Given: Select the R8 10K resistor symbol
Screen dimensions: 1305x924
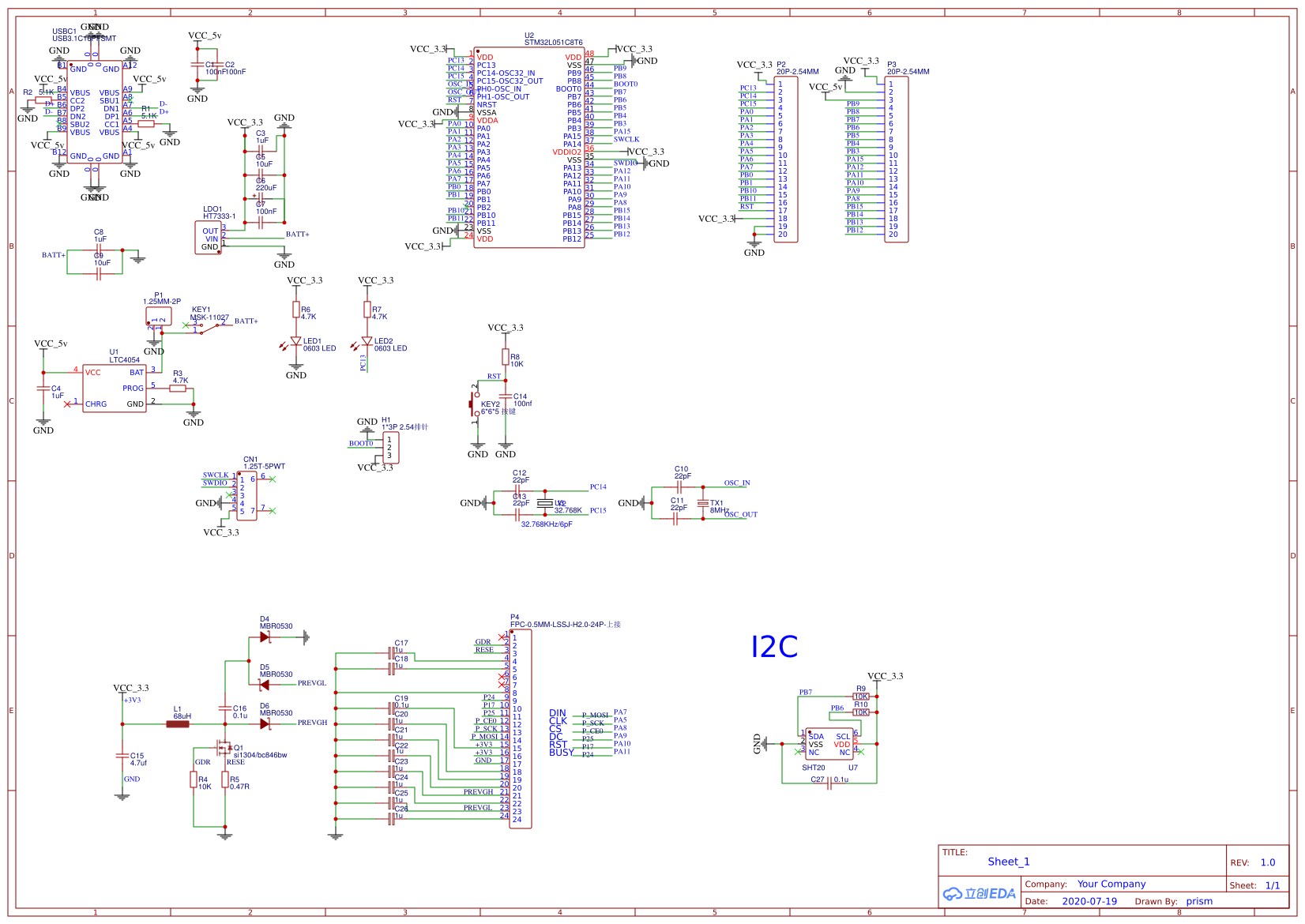Looking at the screenshot, I should click(x=506, y=358).
